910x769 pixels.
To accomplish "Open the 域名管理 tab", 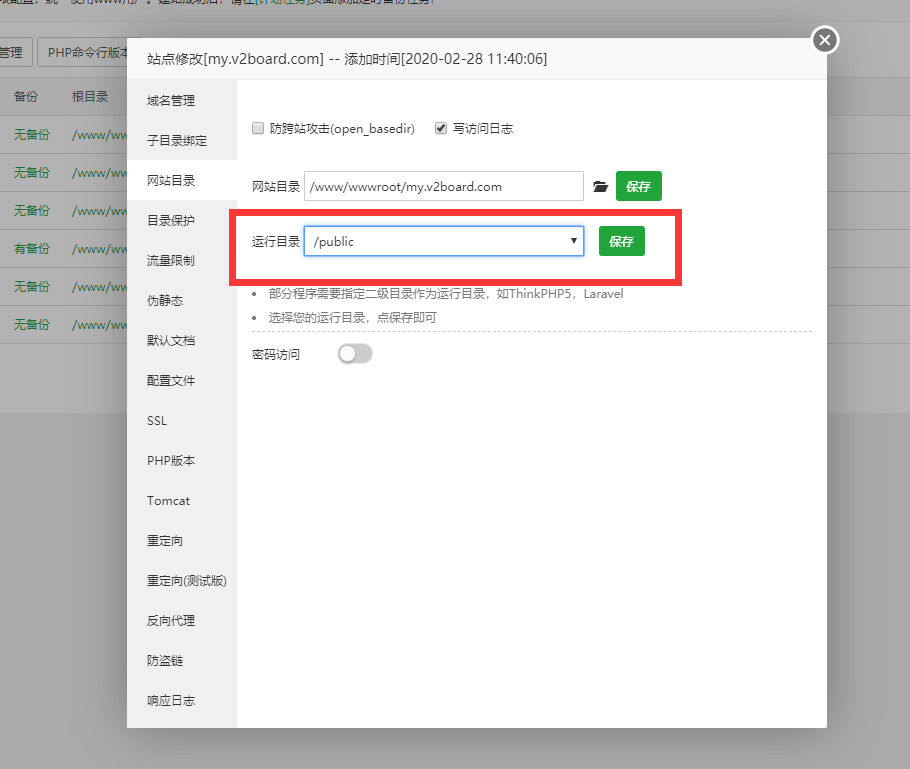I will pyautogui.click(x=171, y=101).
